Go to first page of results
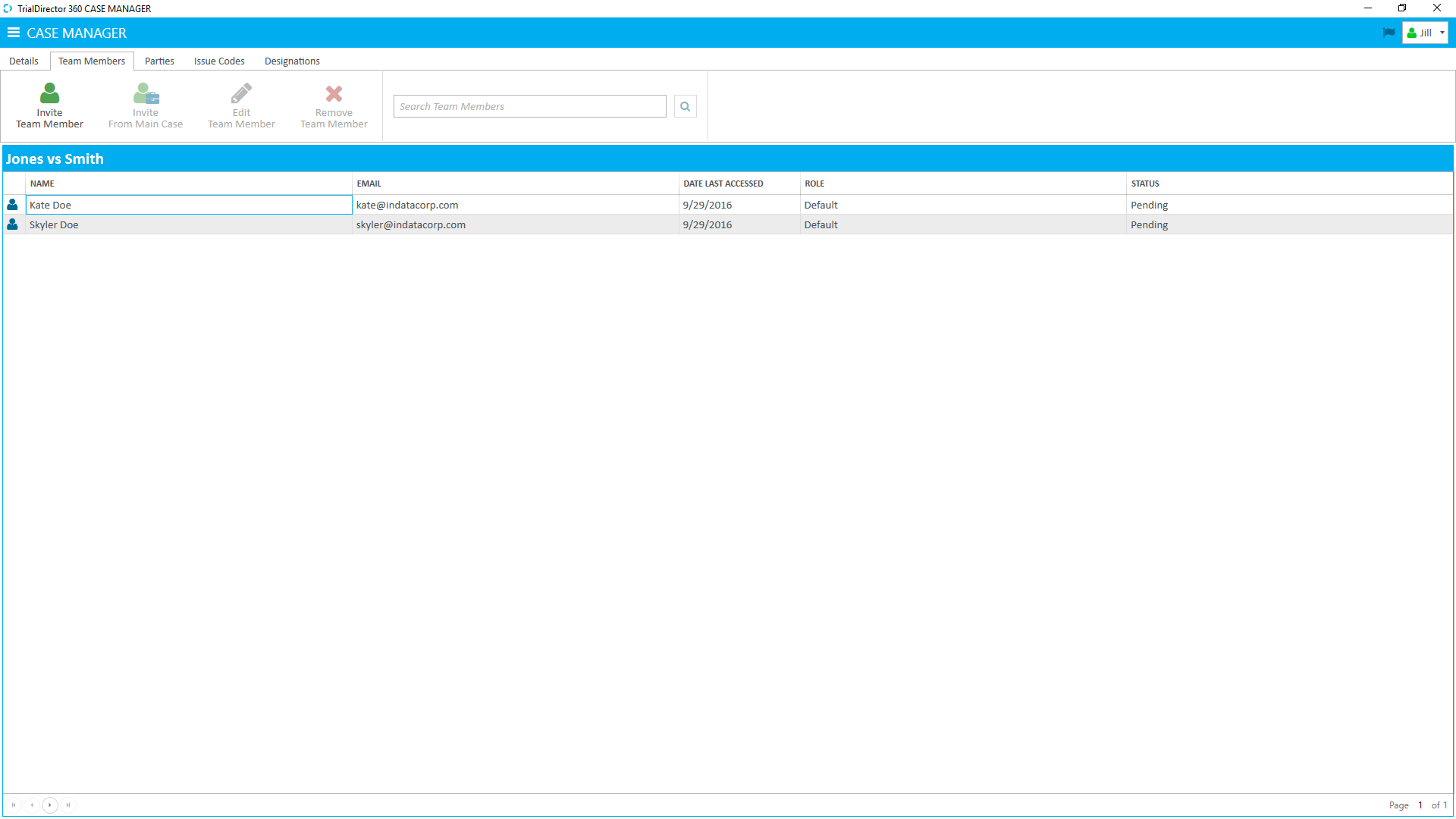Screen dimensions: 1456x819 tap(14, 805)
